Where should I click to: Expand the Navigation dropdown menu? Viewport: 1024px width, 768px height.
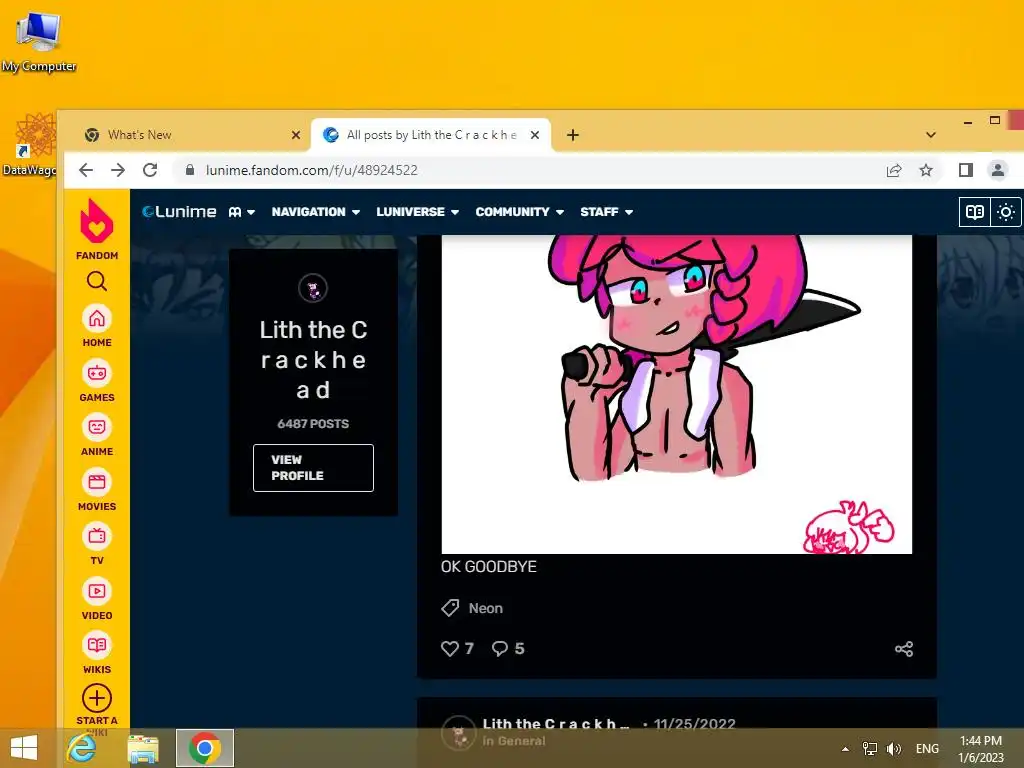(316, 212)
